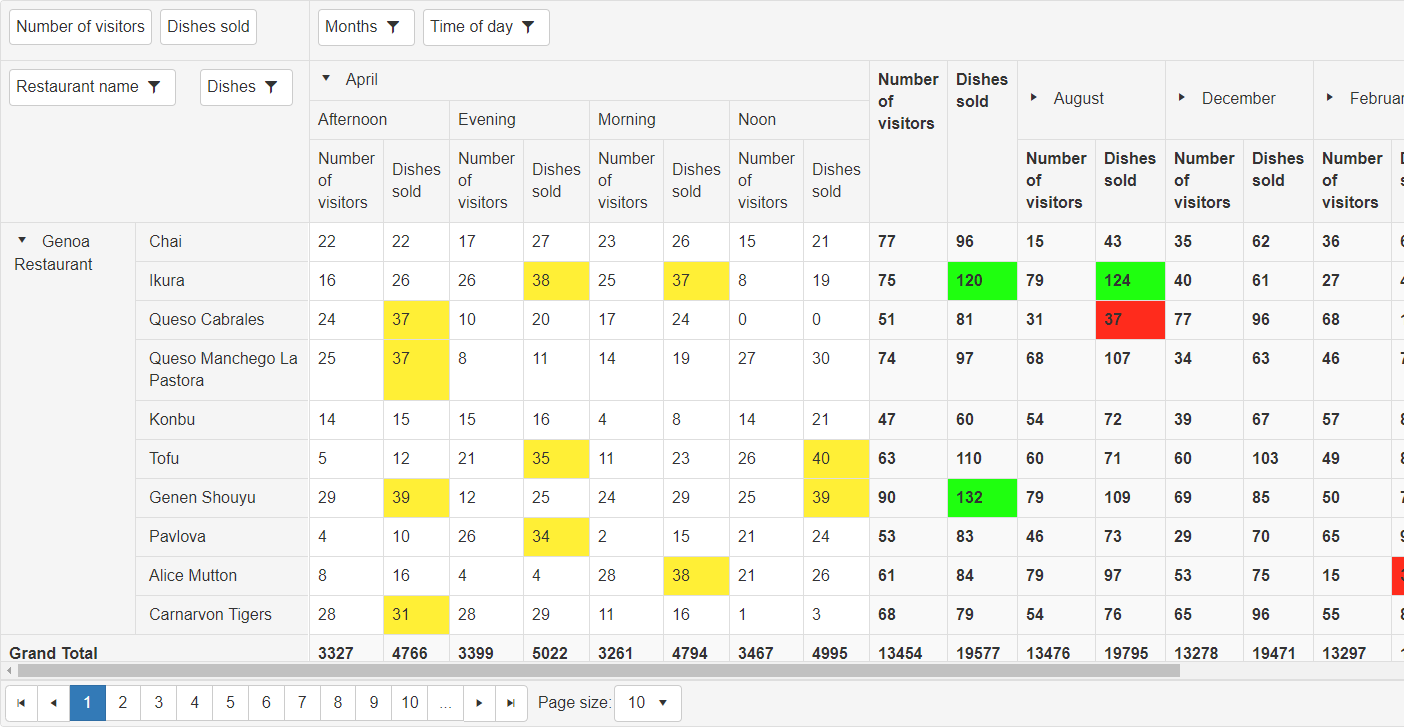Select page 1 in the pager
This screenshot has width=1404, height=727.
[x=88, y=703]
